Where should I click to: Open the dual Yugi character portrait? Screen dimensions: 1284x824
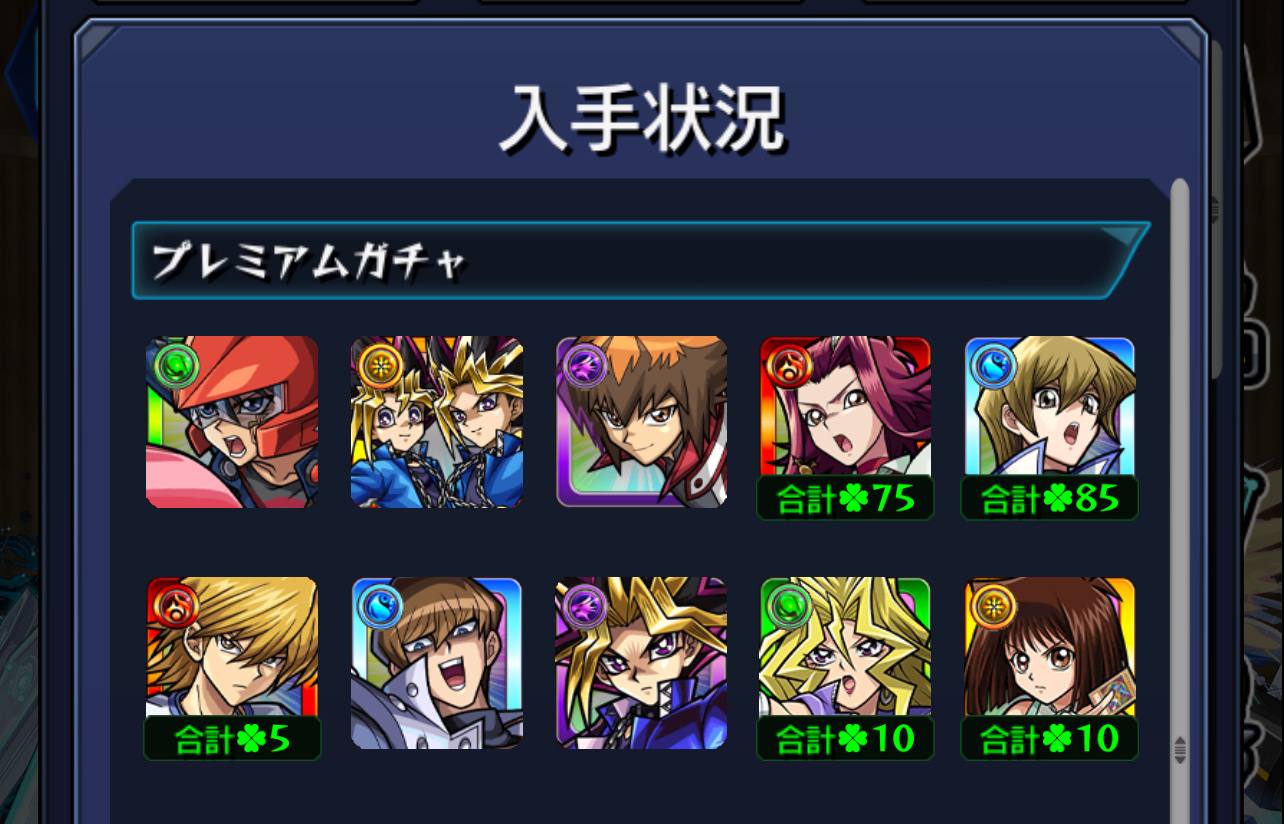point(437,422)
